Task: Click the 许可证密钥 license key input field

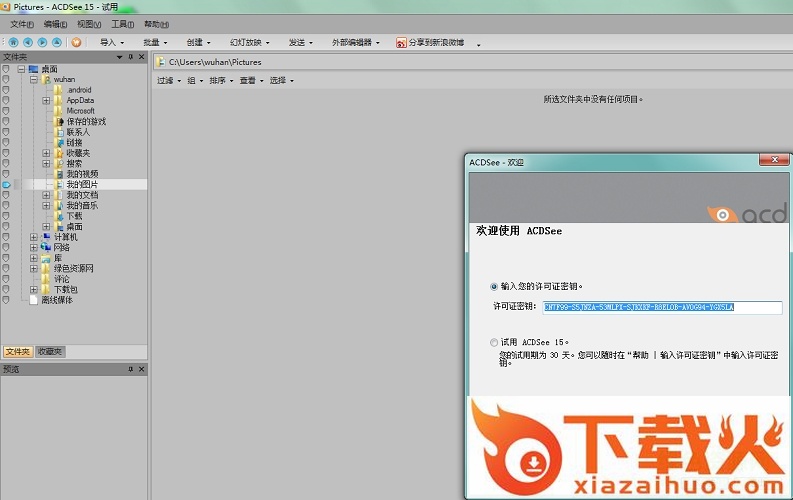Action: point(662,307)
